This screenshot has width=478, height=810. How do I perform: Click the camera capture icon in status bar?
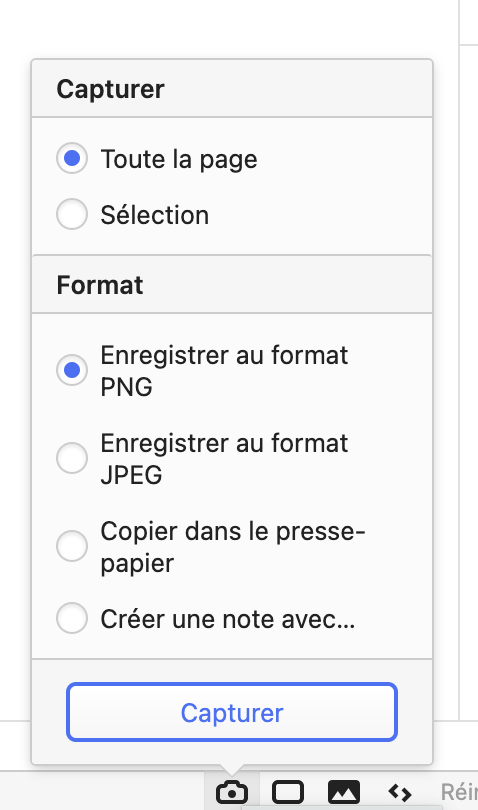click(x=232, y=792)
